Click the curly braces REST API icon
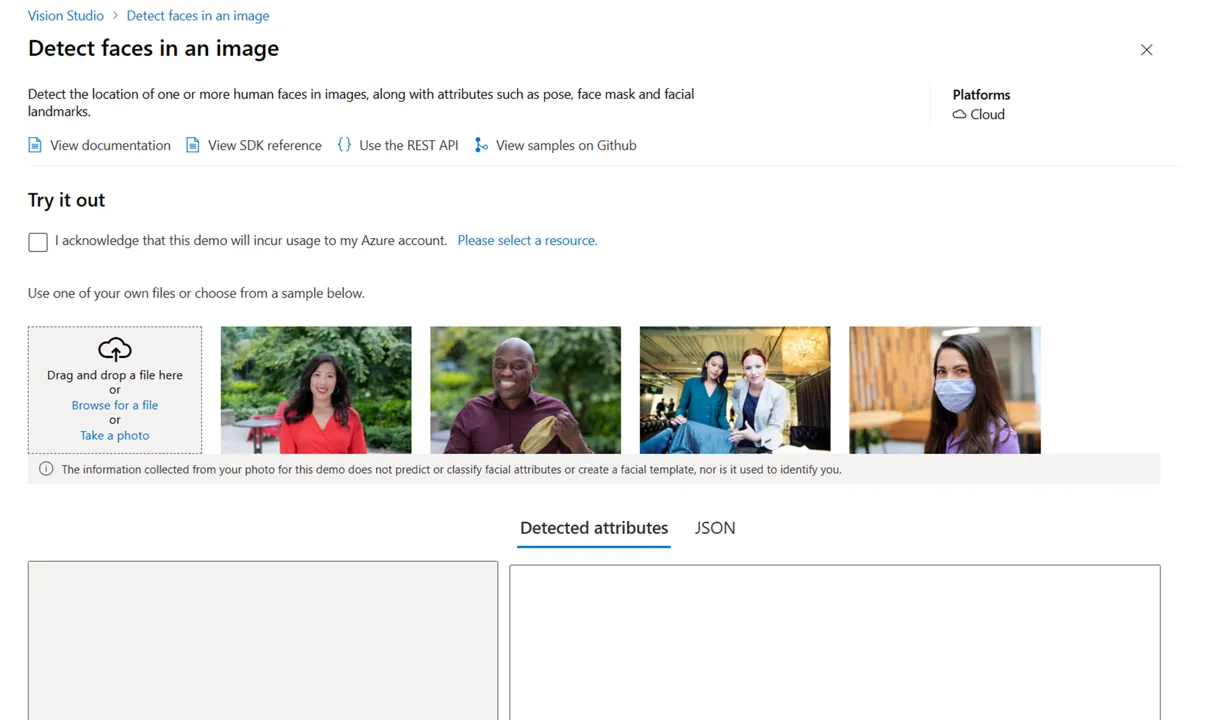 [344, 145]
